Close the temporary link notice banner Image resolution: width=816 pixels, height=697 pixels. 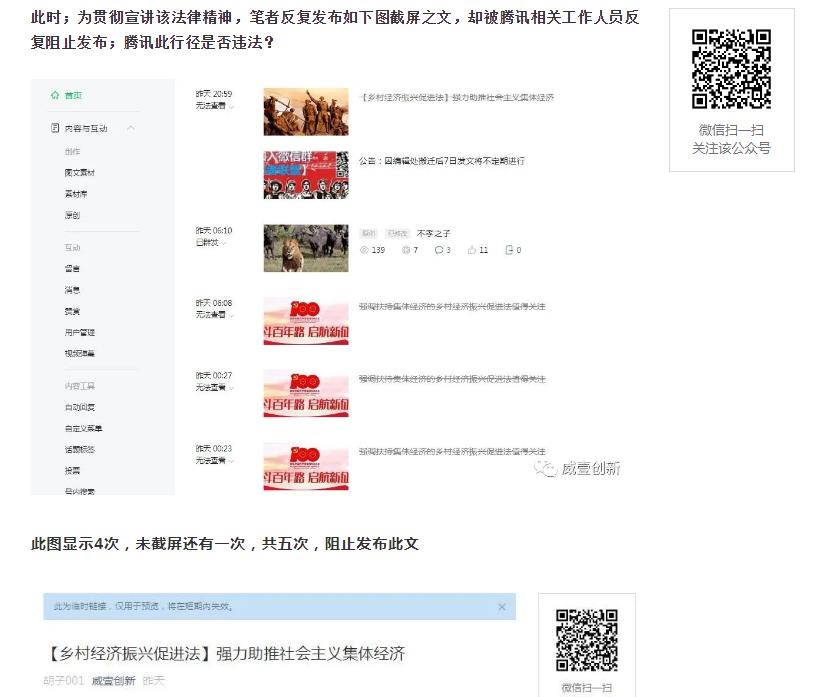[x=501, y=607]
